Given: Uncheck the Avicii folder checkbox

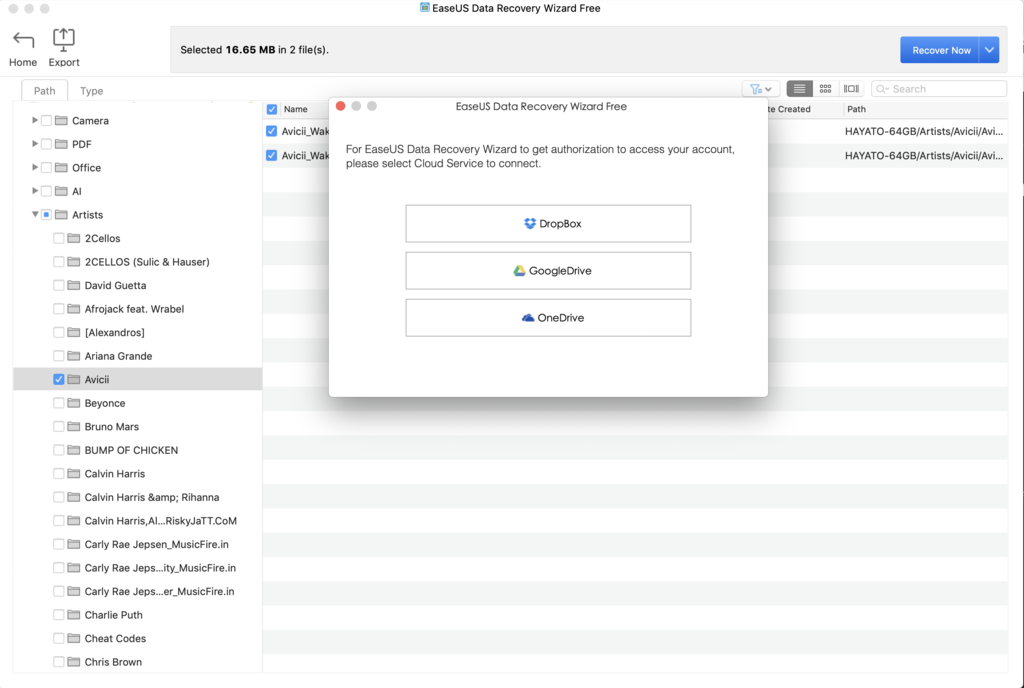Looking at the screenshot, I should 57,379.
